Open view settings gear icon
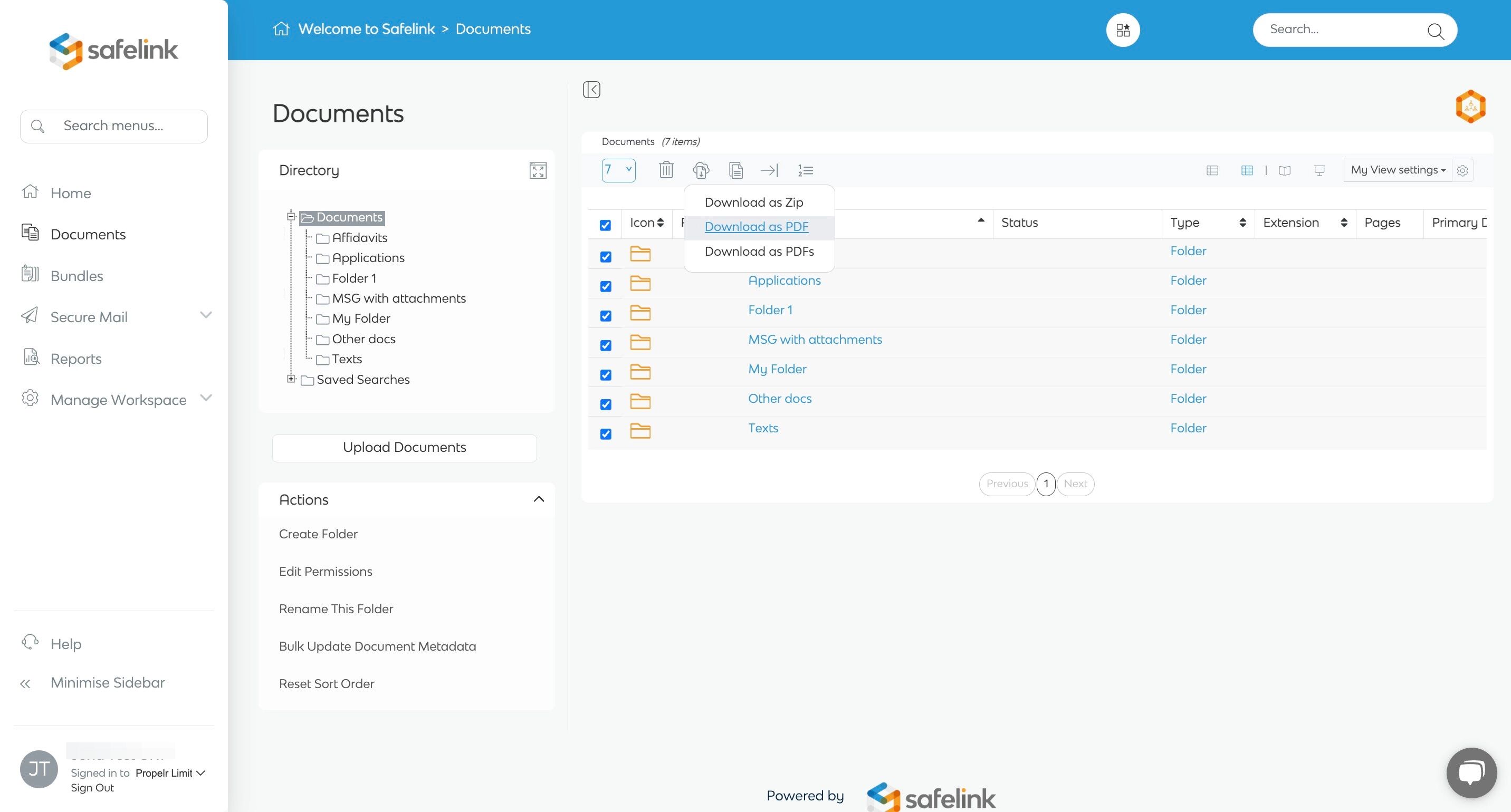This screenshot has height=812, width=1511. [1462, 170]
